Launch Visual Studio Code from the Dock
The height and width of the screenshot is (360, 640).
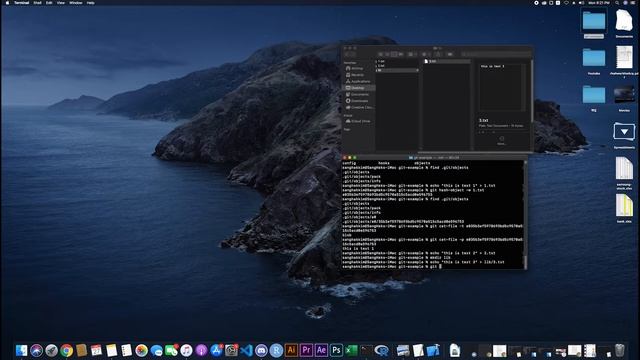[x=247, y=350]
